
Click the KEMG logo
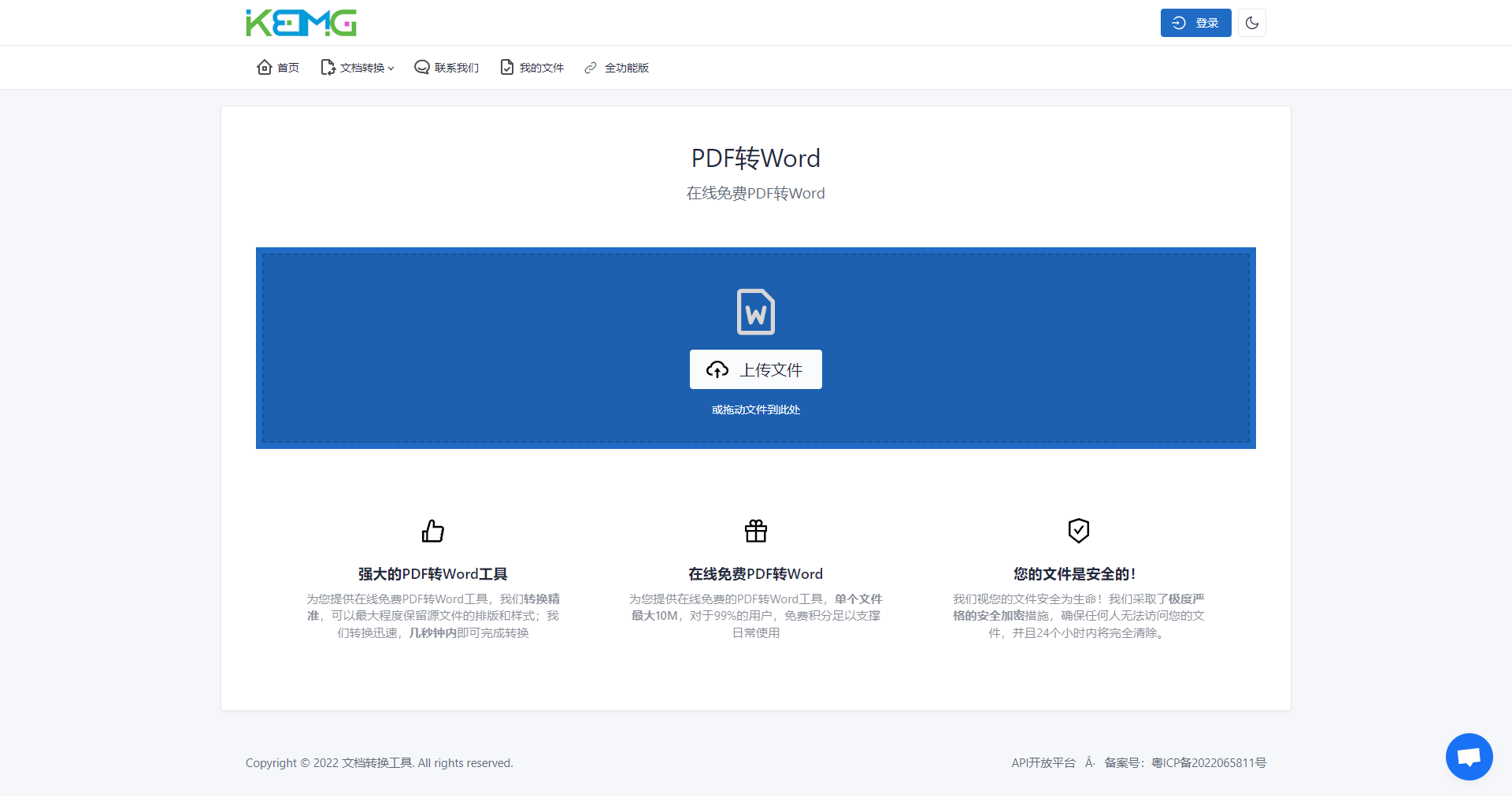301,23
